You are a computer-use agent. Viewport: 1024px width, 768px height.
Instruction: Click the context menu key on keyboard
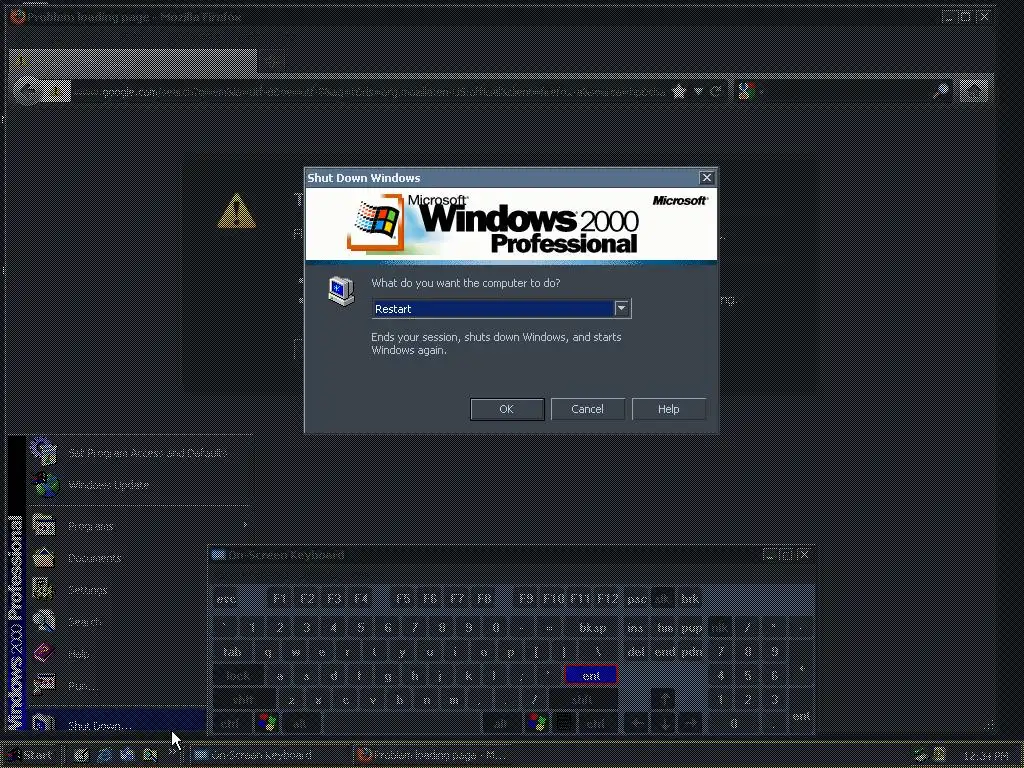tap(564, 723)
